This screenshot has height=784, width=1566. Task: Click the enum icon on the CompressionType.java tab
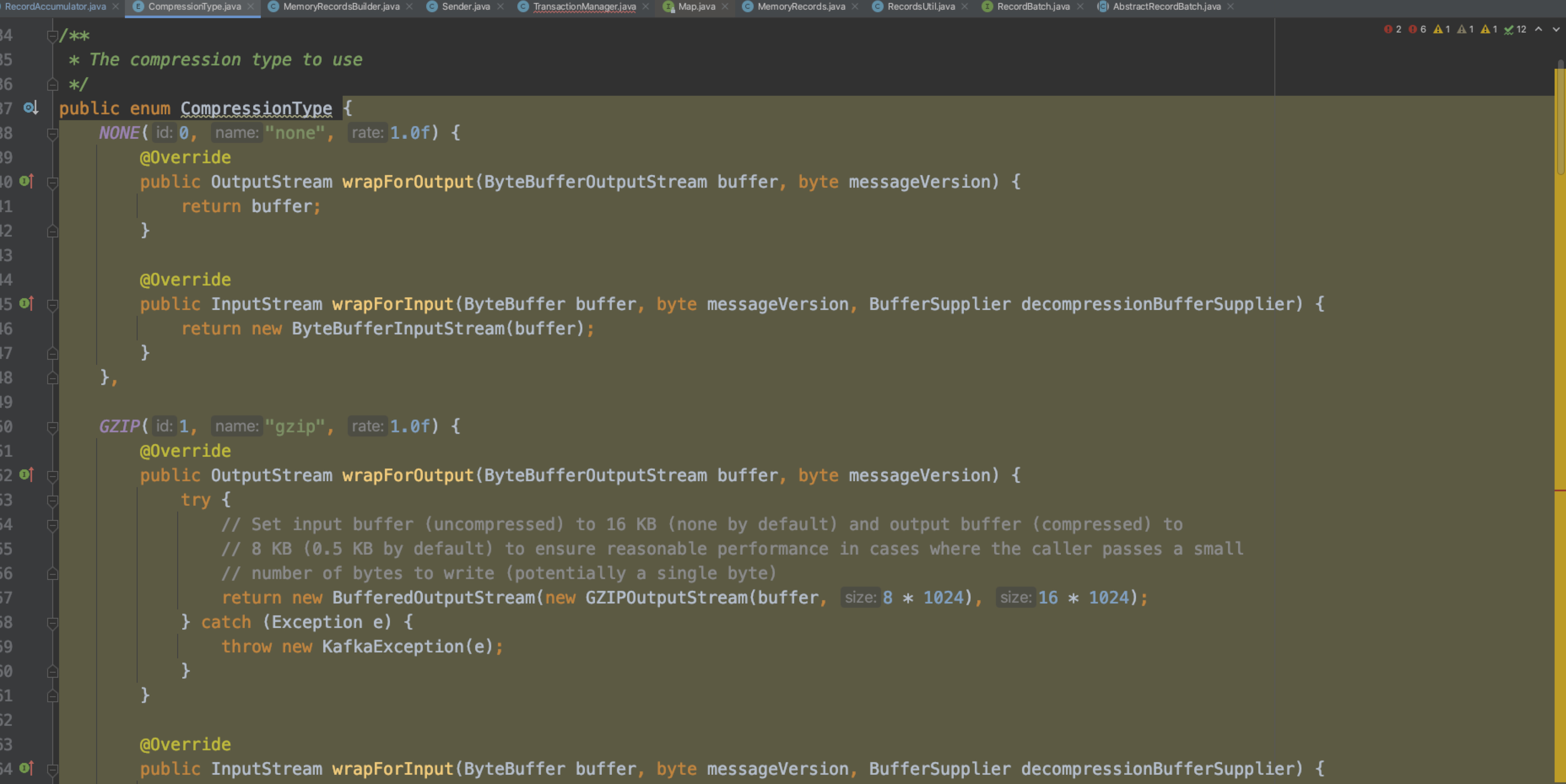(138, 7)
